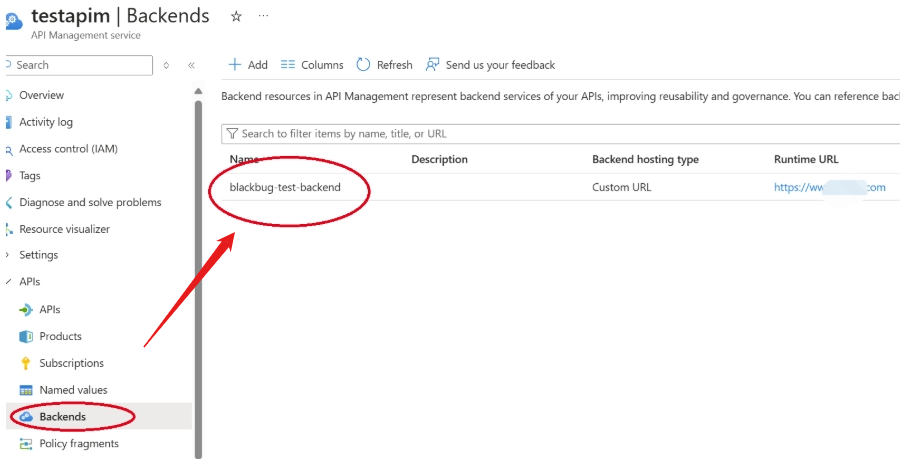Click the Overview sidebar icon
Viewport: 900px width, 459px height.
[x=9, y=95]
